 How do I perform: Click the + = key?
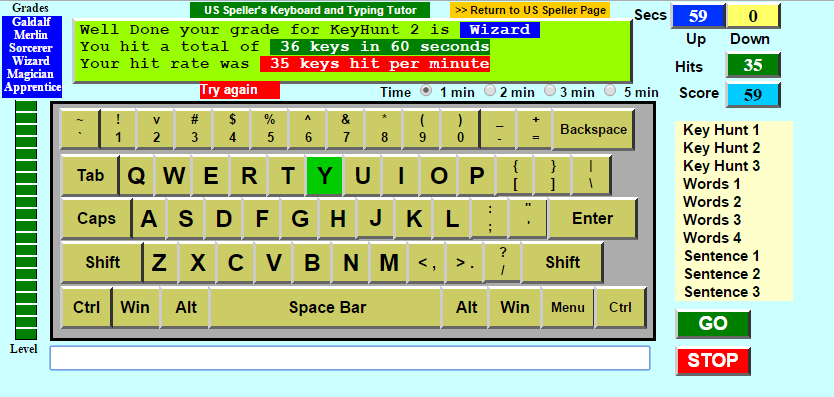point(536,129)
